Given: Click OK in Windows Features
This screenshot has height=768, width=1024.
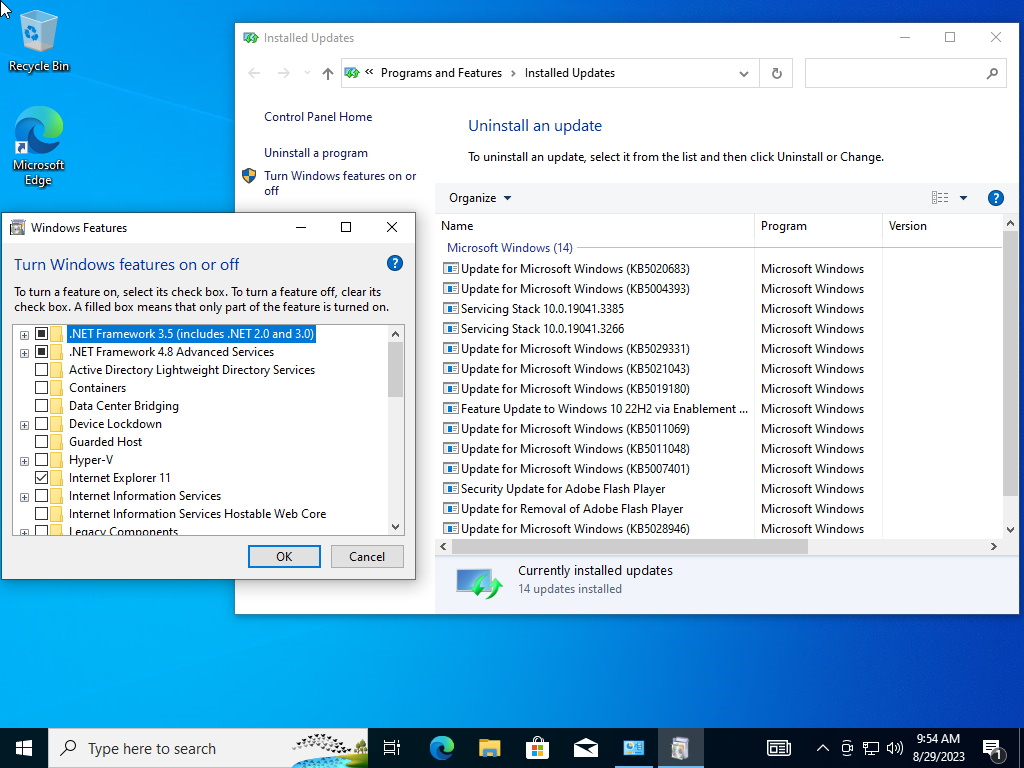Looking at the screenshot, I should coord(284,556).
